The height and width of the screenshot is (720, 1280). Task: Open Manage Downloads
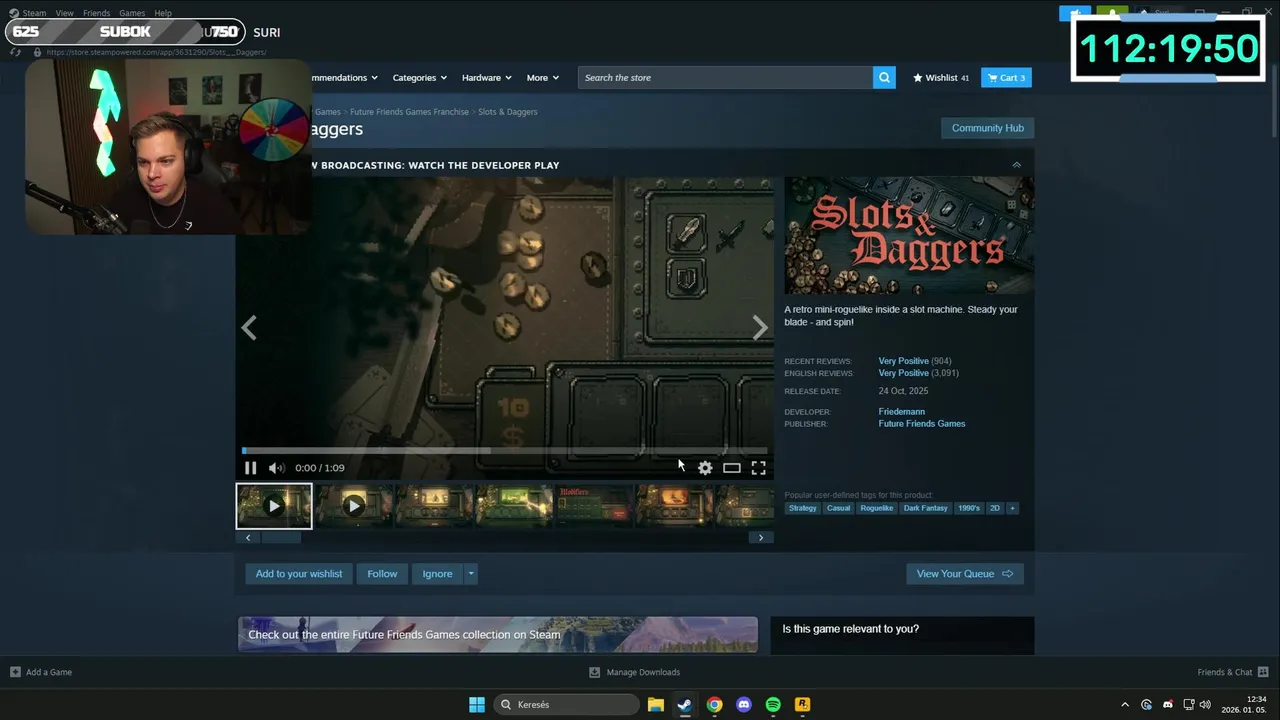click(x=635, y=672)
